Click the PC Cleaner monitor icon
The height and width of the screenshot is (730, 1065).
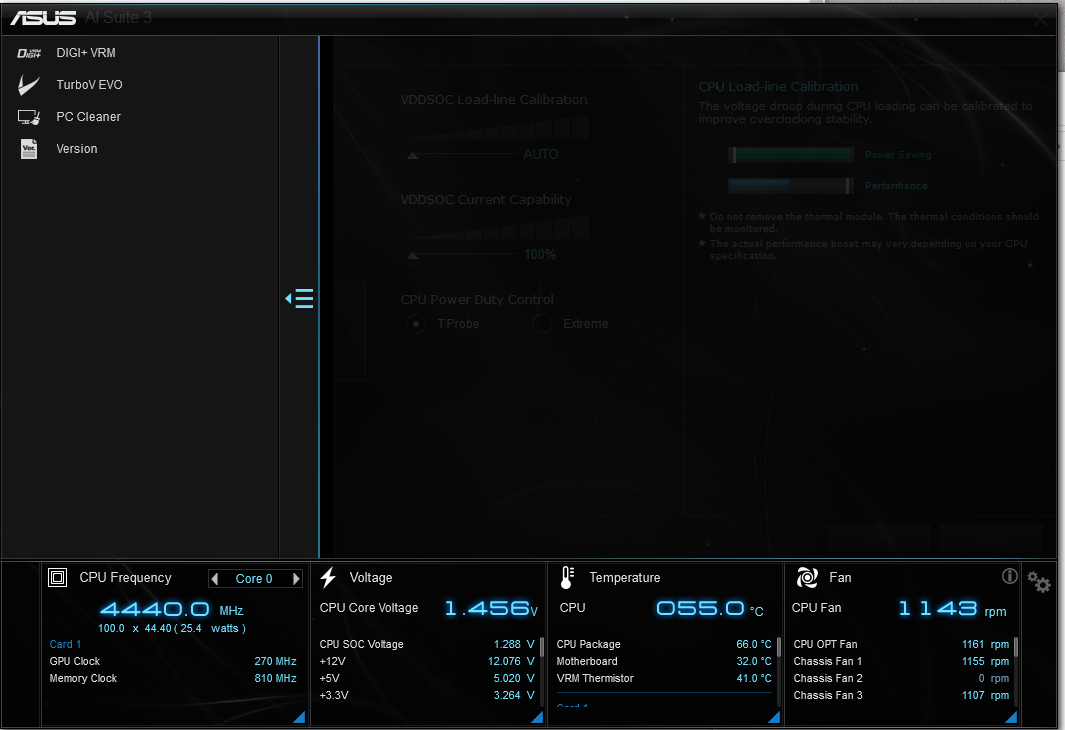point(29,117)
